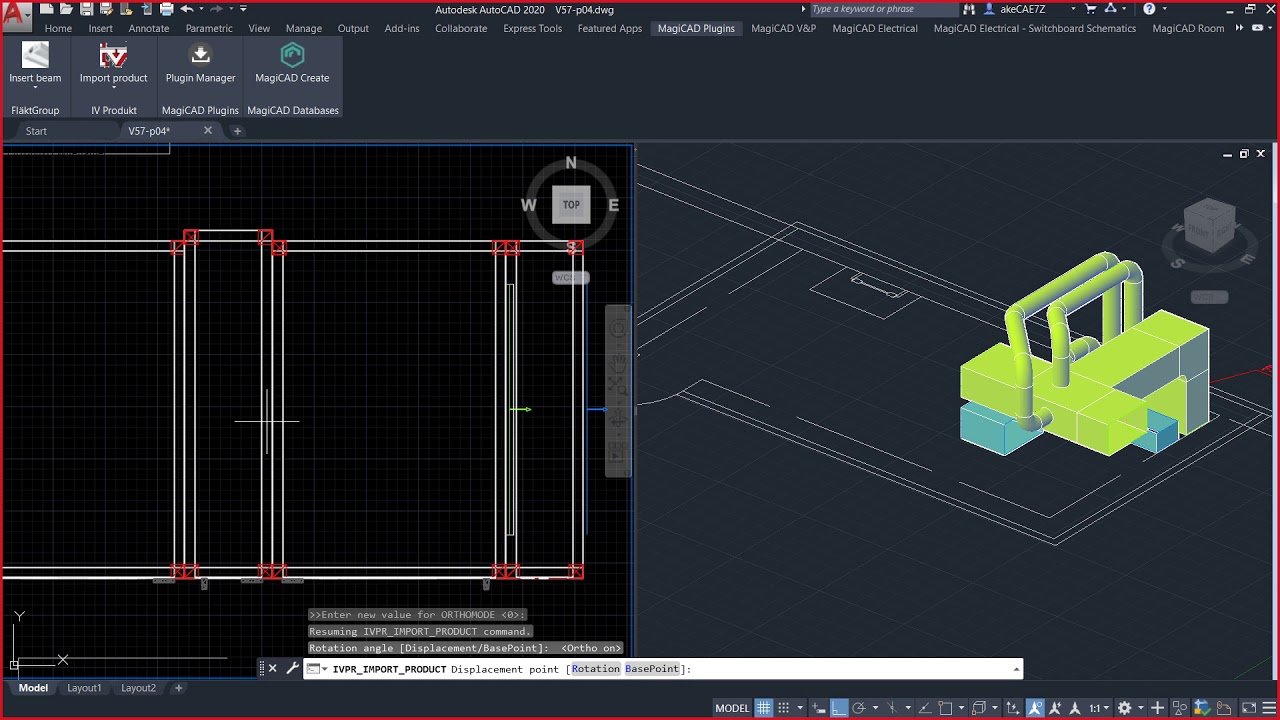The width and height of the screenshot is (1280, 720).
Task: Click the Plot printer icon
Action: 166,9
